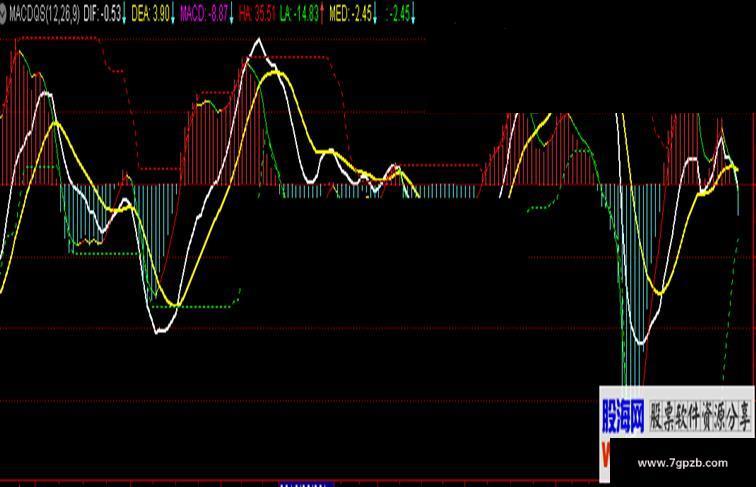Click the down arrow after DEA value
756x487 pixels.
173,14
